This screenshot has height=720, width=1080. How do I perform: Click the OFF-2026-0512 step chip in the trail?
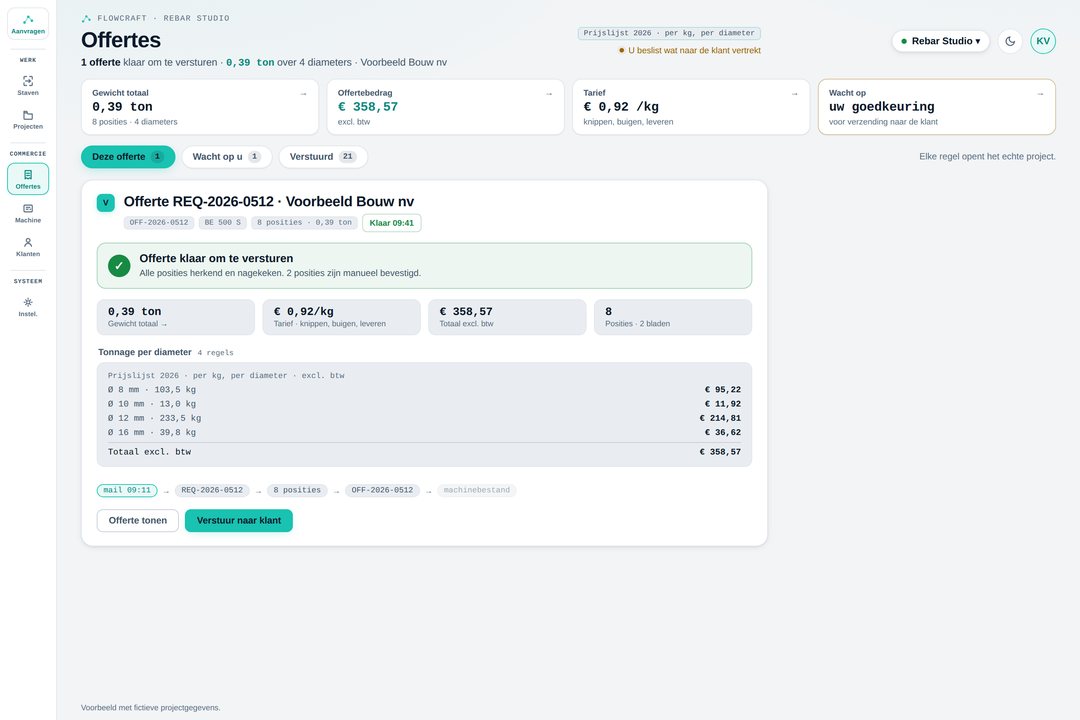[x=382, y=491]
